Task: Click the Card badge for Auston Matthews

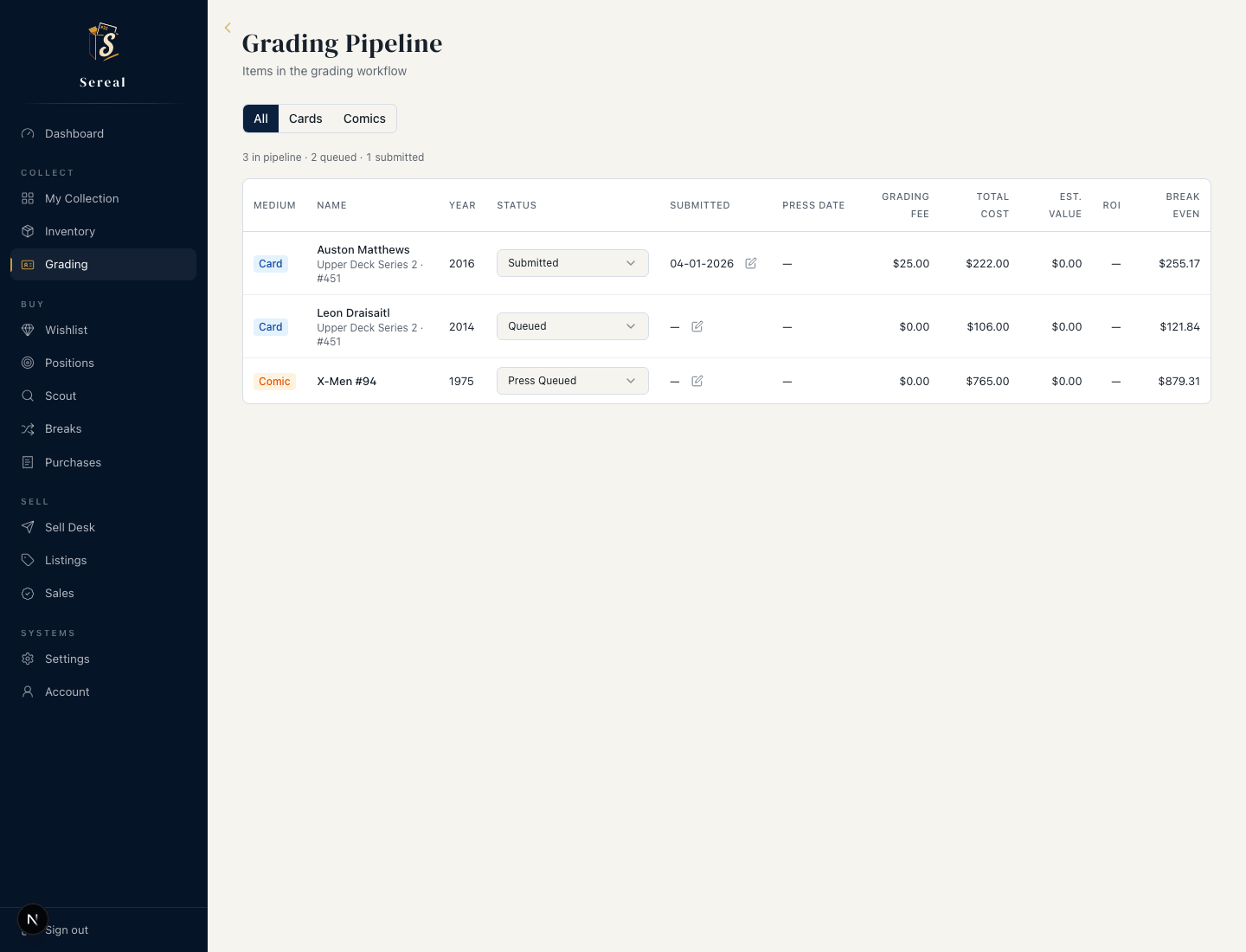Action: (x=270, y=264)
